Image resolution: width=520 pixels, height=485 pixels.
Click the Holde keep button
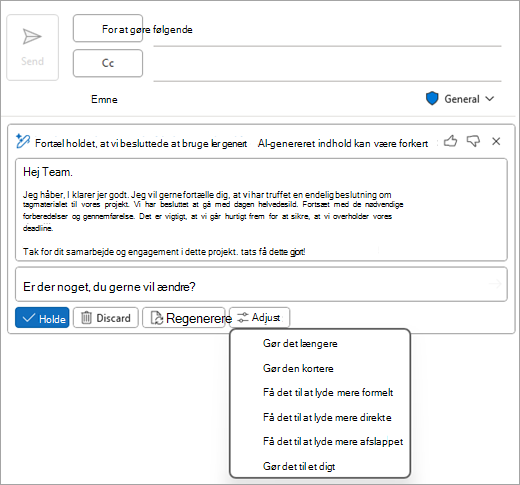(42, 318)
